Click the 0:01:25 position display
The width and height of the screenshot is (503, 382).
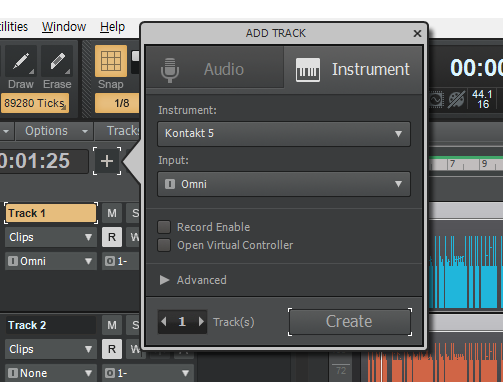pos(43,161)
